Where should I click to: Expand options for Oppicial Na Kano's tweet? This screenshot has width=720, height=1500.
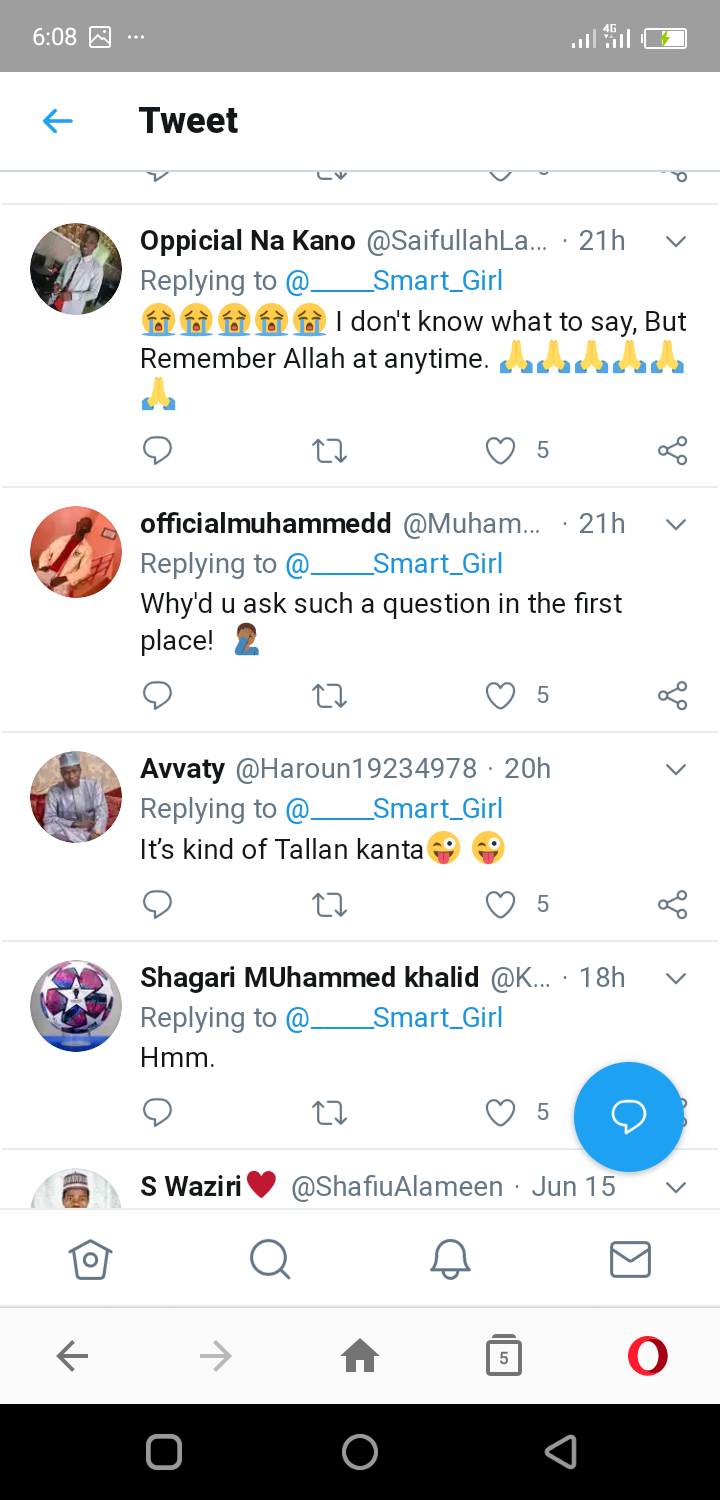click(x=676, y=242)
